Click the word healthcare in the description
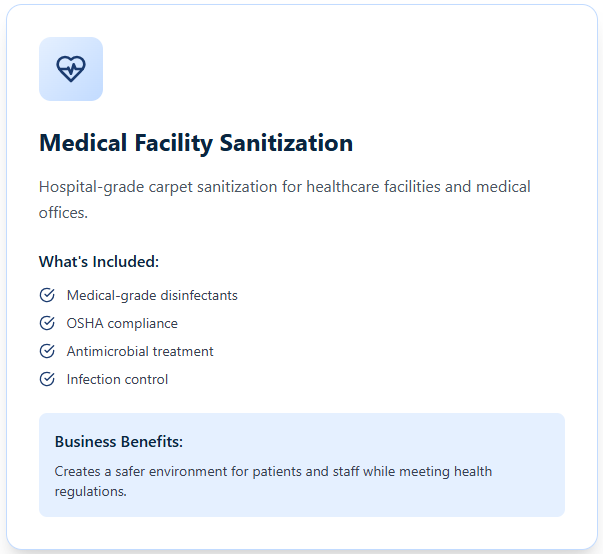 [x=343, y=187]
